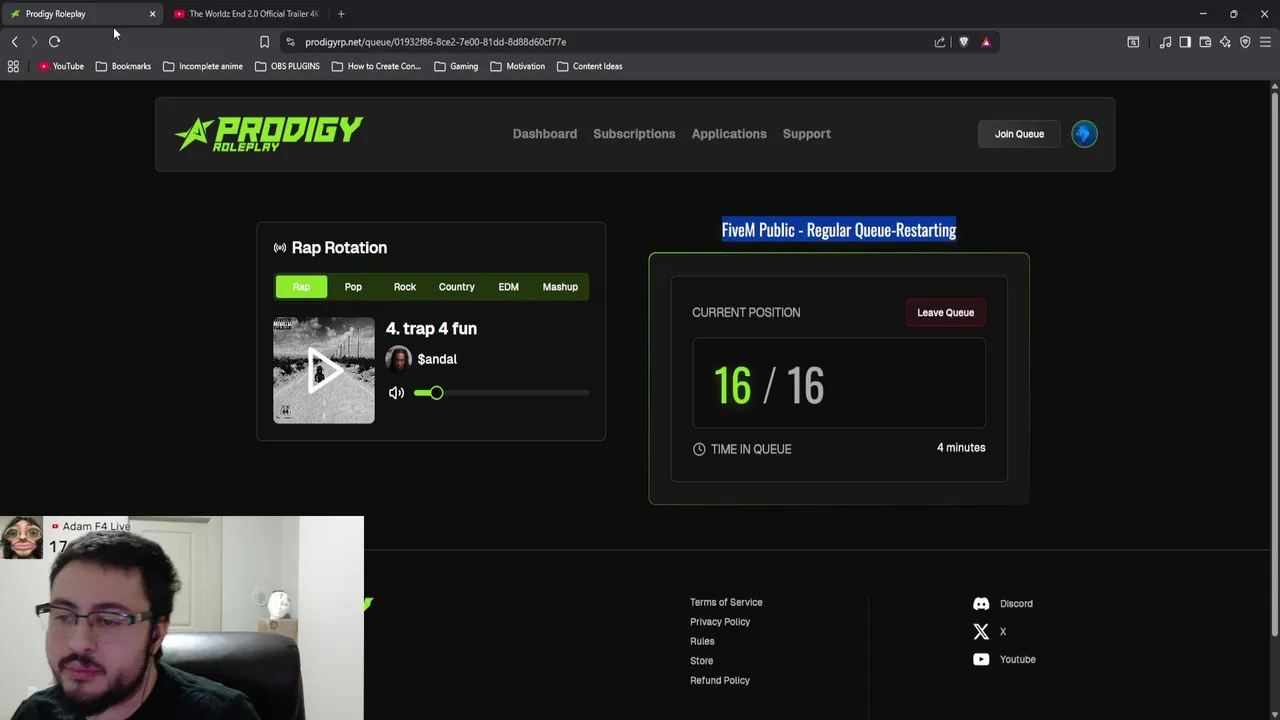Bookmark this page with the bookmark icon

[264, 42]
